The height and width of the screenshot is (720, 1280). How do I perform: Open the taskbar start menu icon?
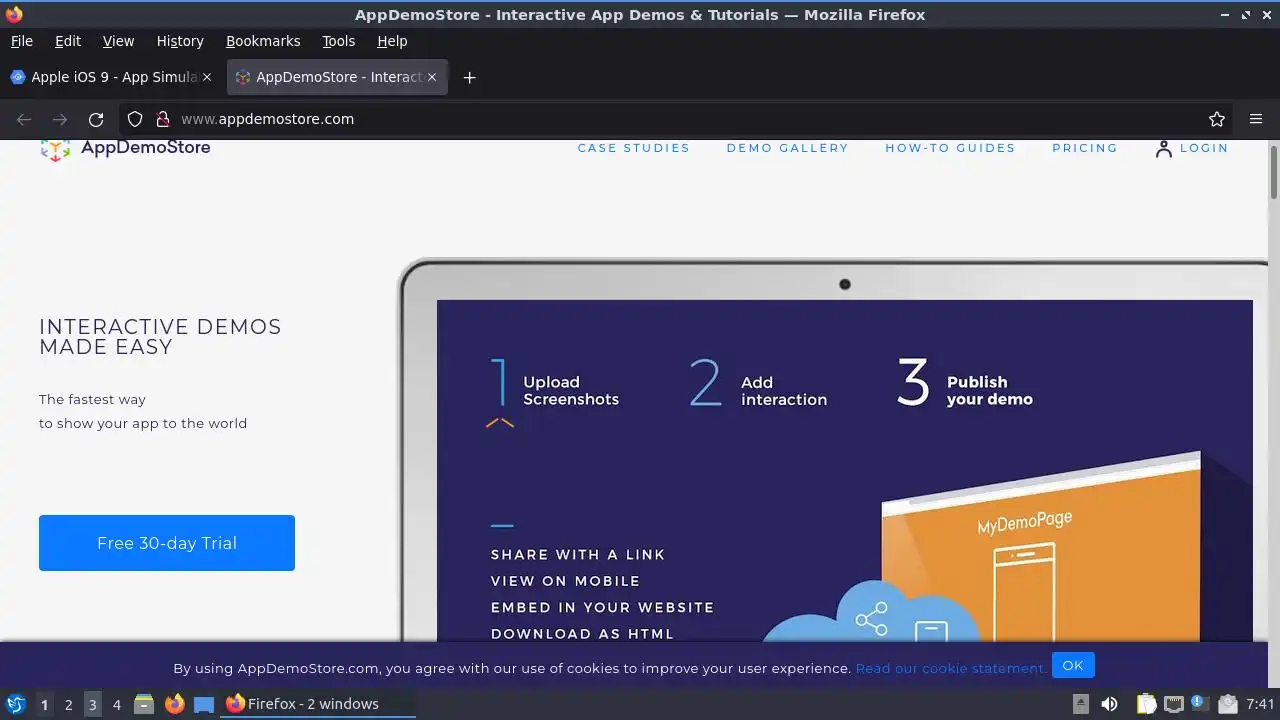coord(15,704)
